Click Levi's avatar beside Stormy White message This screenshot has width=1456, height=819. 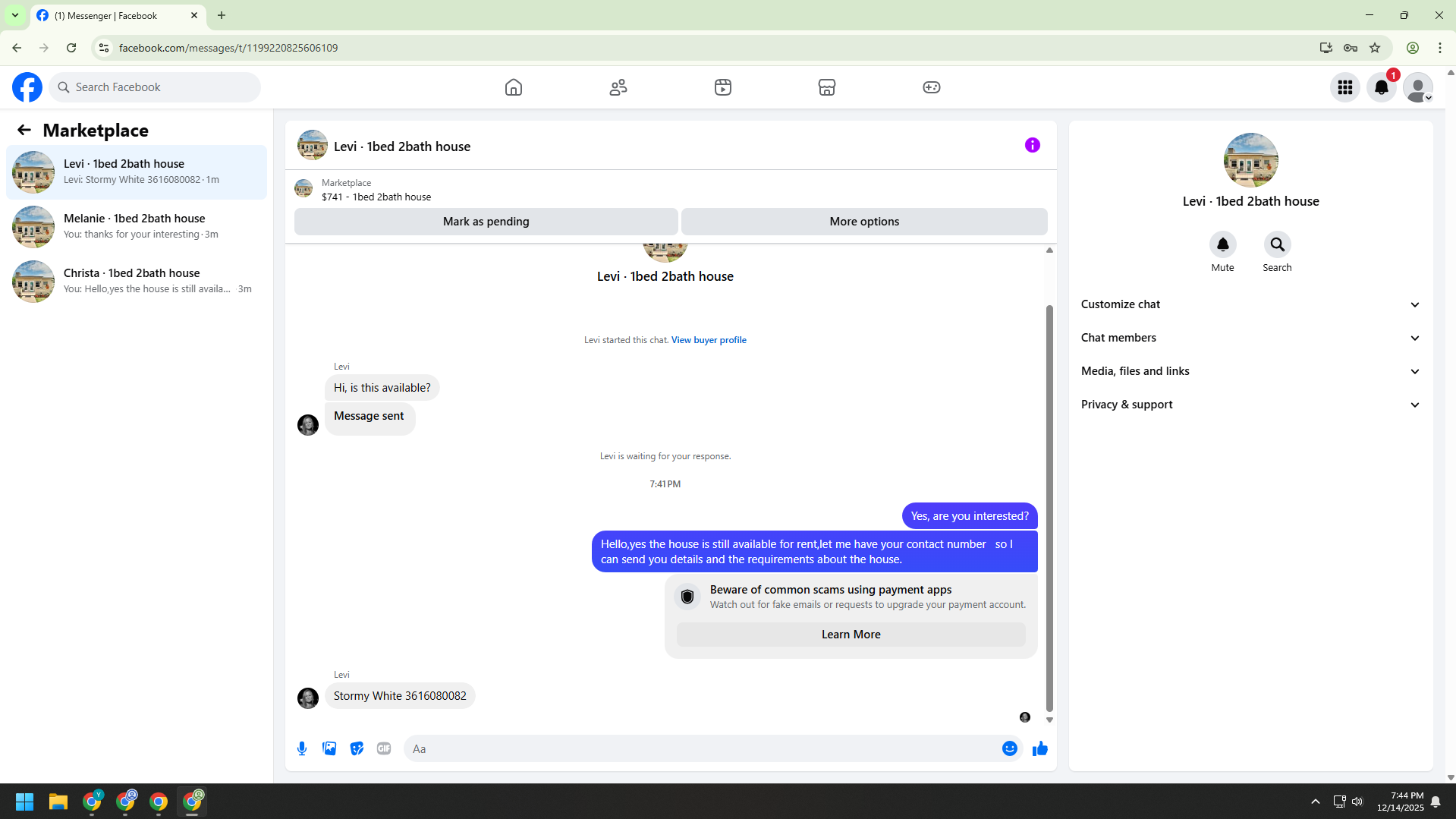click(308, 698)
